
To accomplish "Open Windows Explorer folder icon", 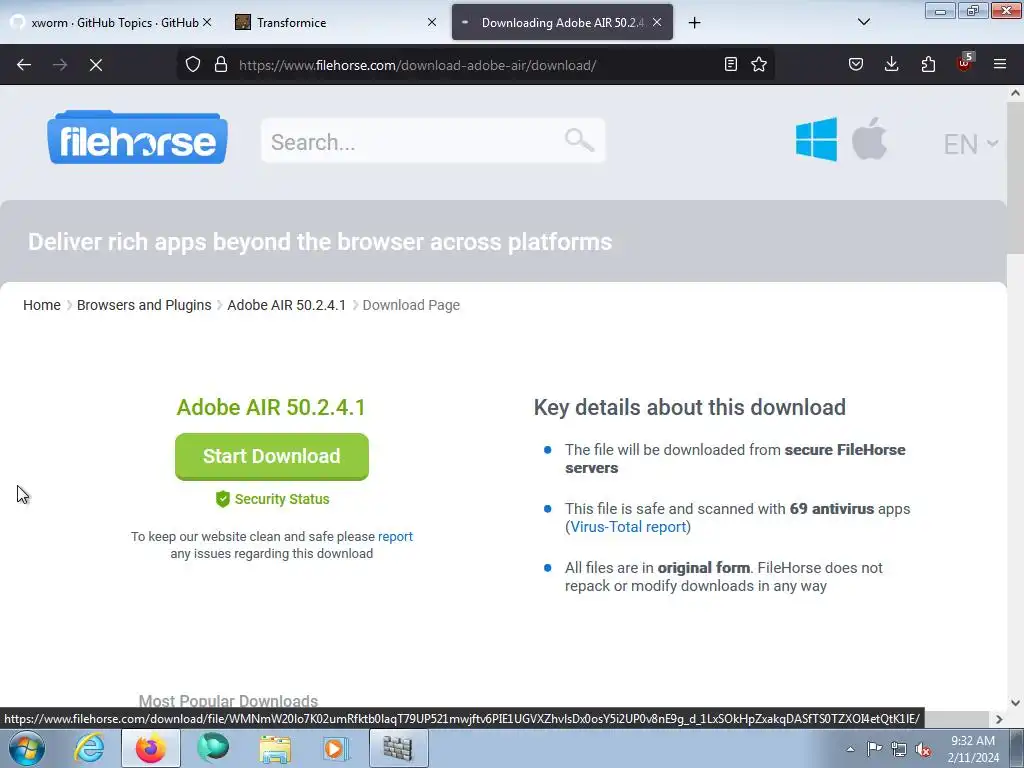I will (275, 748).
